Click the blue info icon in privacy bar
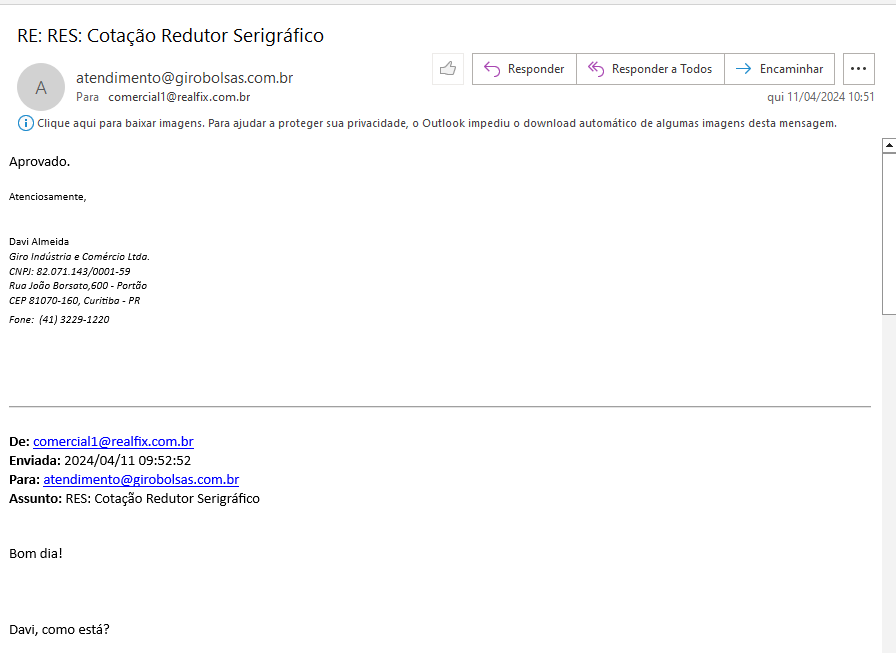Viewport: 896px width, 653px height. pos(25,123)
